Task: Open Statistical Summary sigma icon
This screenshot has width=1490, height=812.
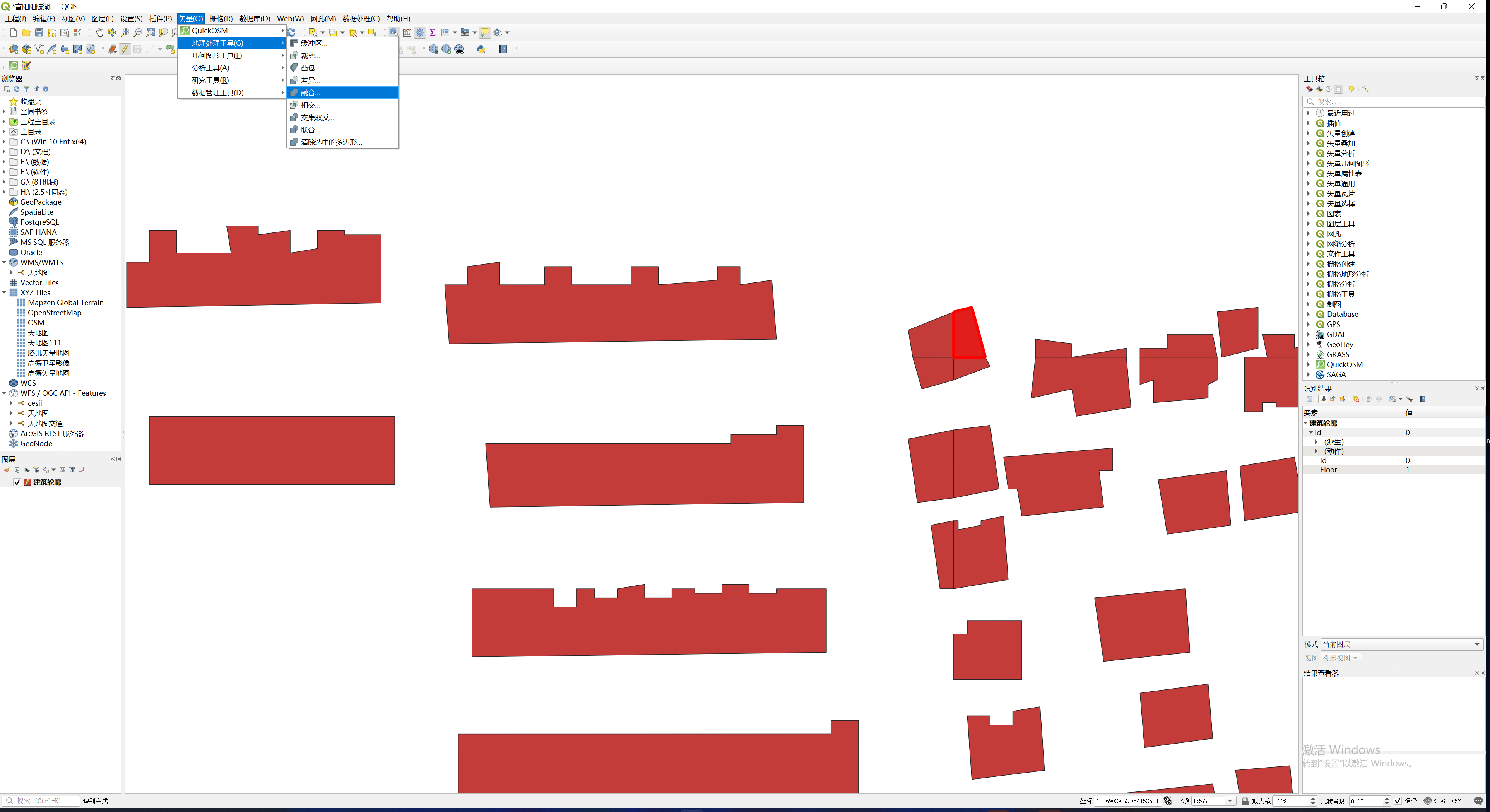Action: point(433,32)
